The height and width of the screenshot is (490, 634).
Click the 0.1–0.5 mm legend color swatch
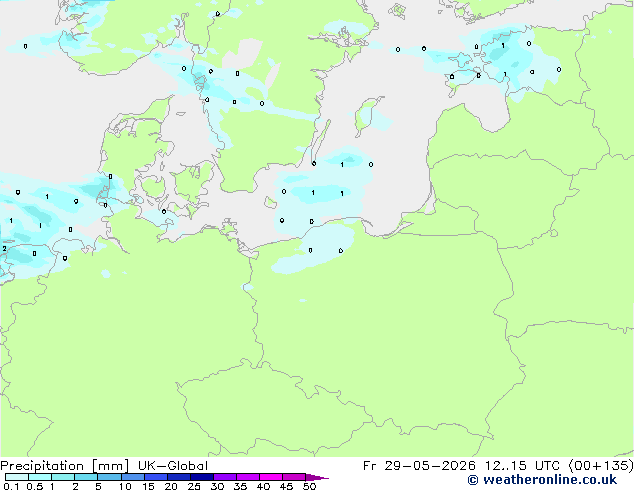17,477
